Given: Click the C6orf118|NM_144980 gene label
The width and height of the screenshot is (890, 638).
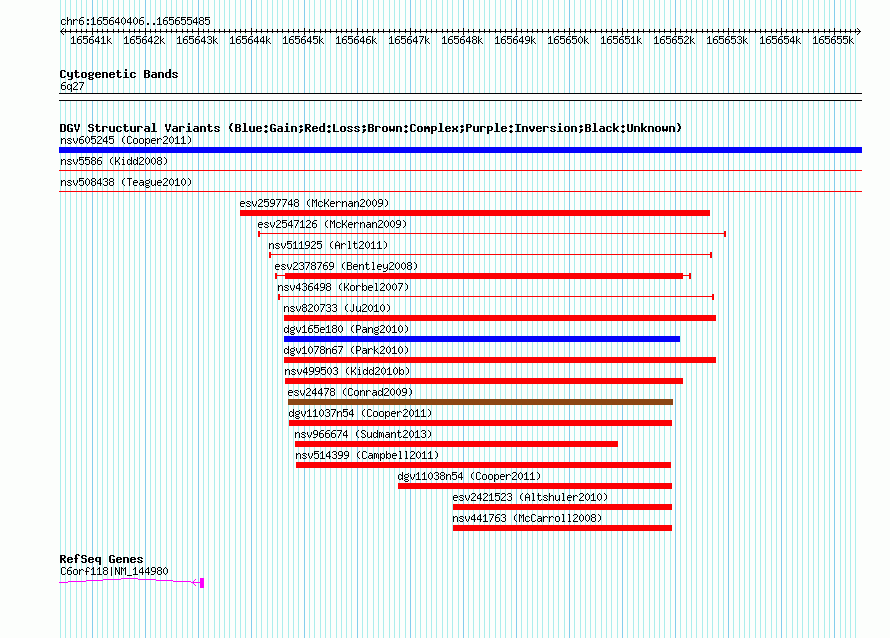Looking at the screenshot, I should (114, 571).
